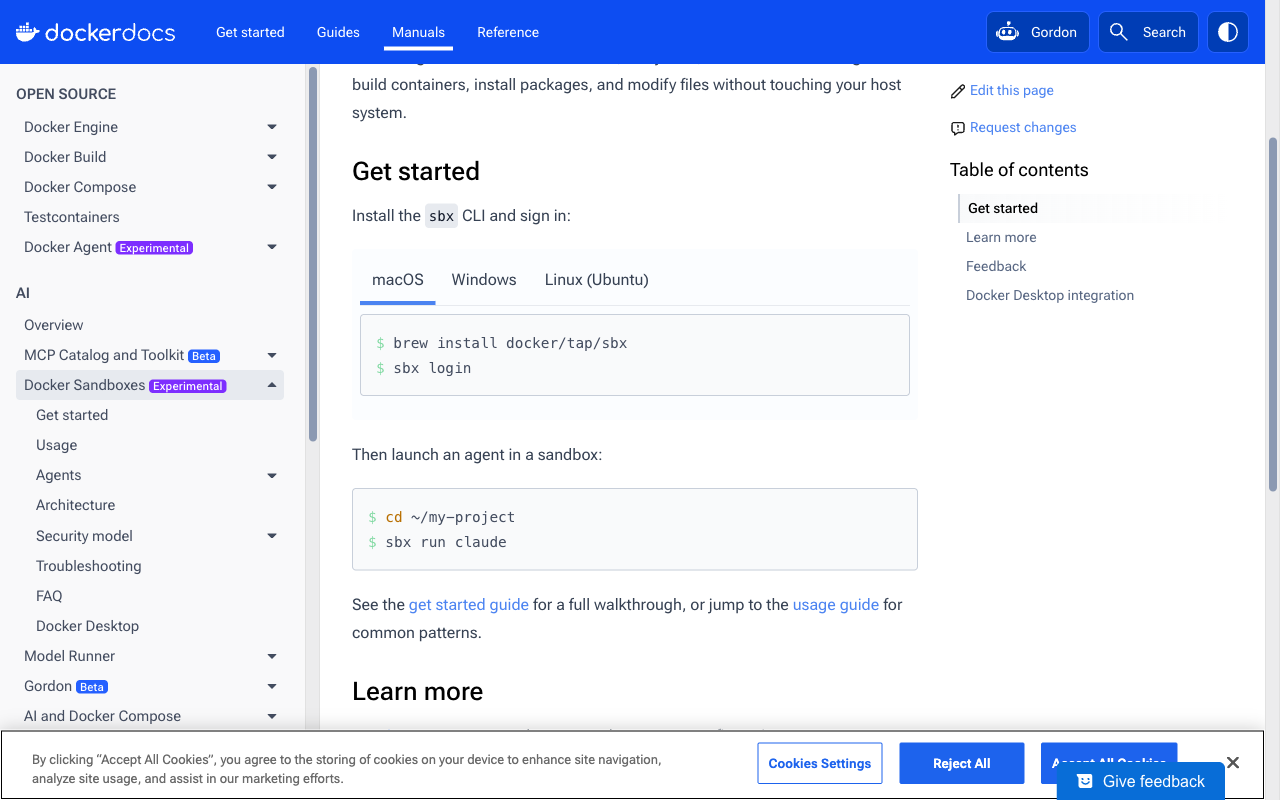Screen dimensions: 1280x800
Task: Click the sidebar scrollbar thumb
Action: click(x=313, y=254)
